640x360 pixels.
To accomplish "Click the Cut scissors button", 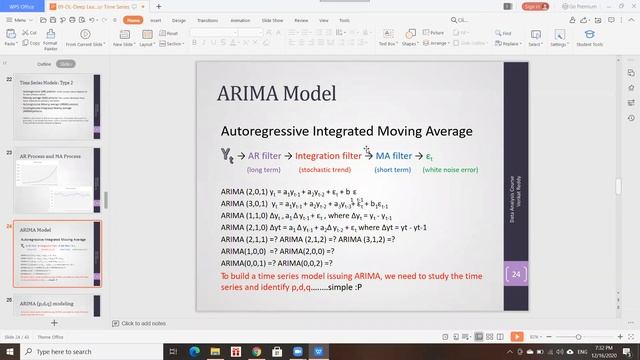I will pyautogui.click(x=29, y=33).
